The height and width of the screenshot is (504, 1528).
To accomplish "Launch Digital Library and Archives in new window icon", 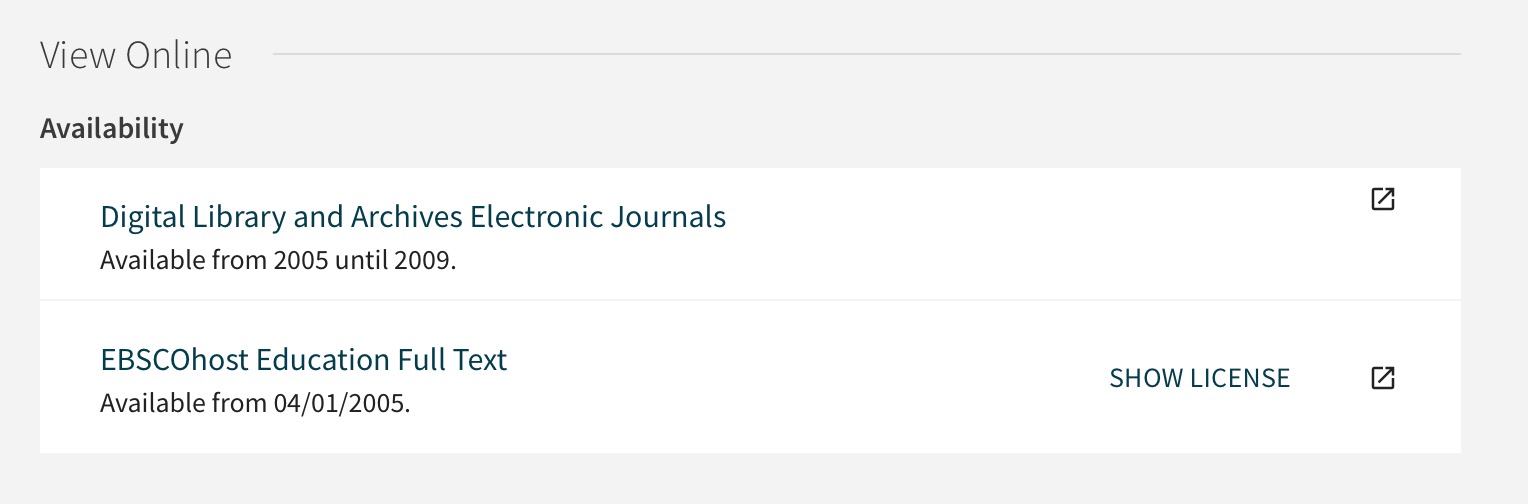I will click(x=1382, y=199).
